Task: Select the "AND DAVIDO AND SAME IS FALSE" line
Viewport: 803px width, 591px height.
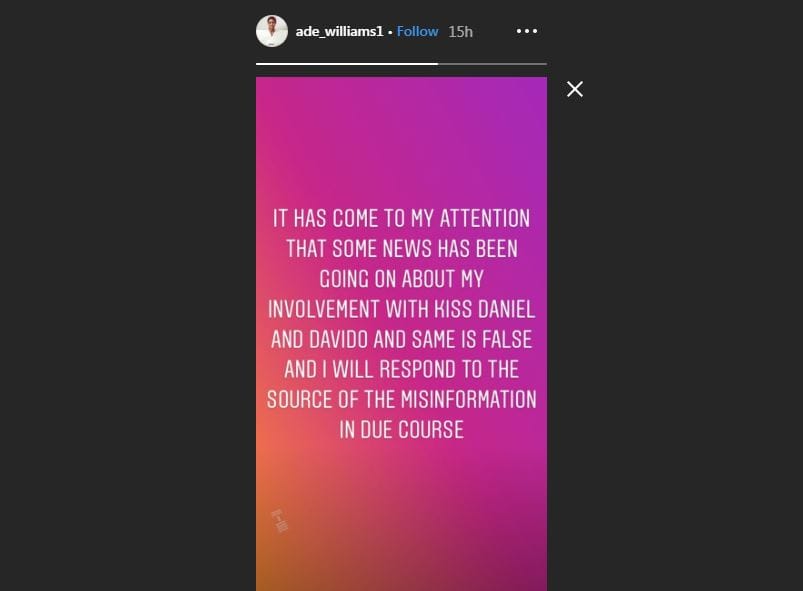Action: (x=401, y=339)
